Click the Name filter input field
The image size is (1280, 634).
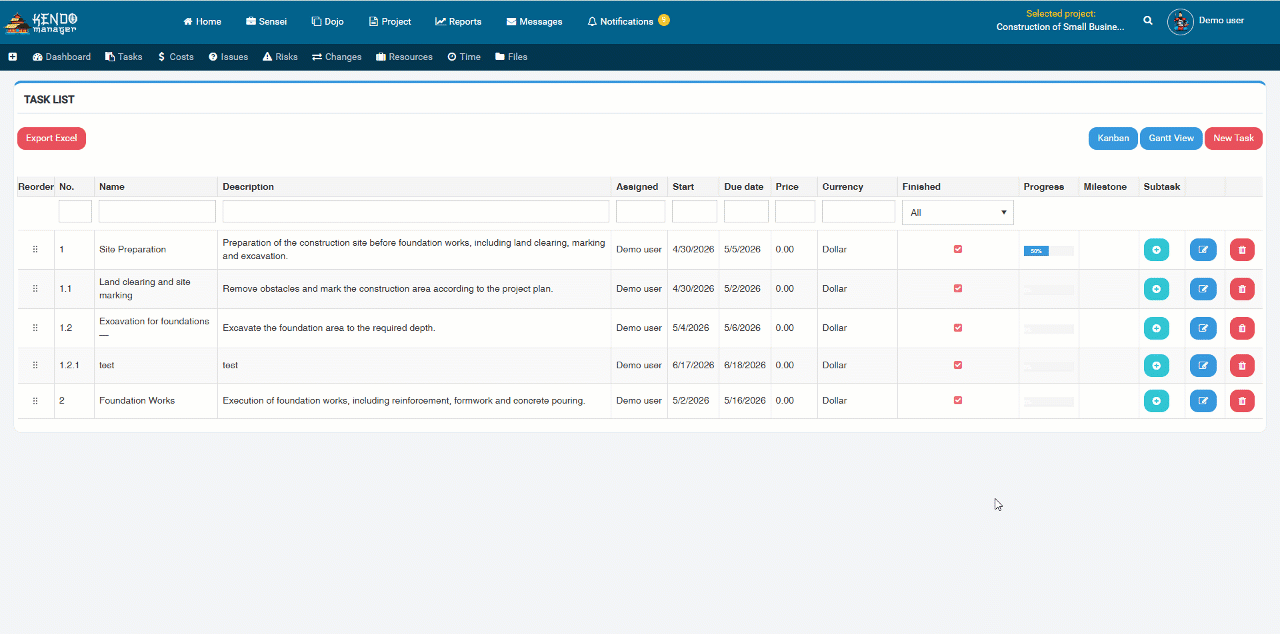157,211
